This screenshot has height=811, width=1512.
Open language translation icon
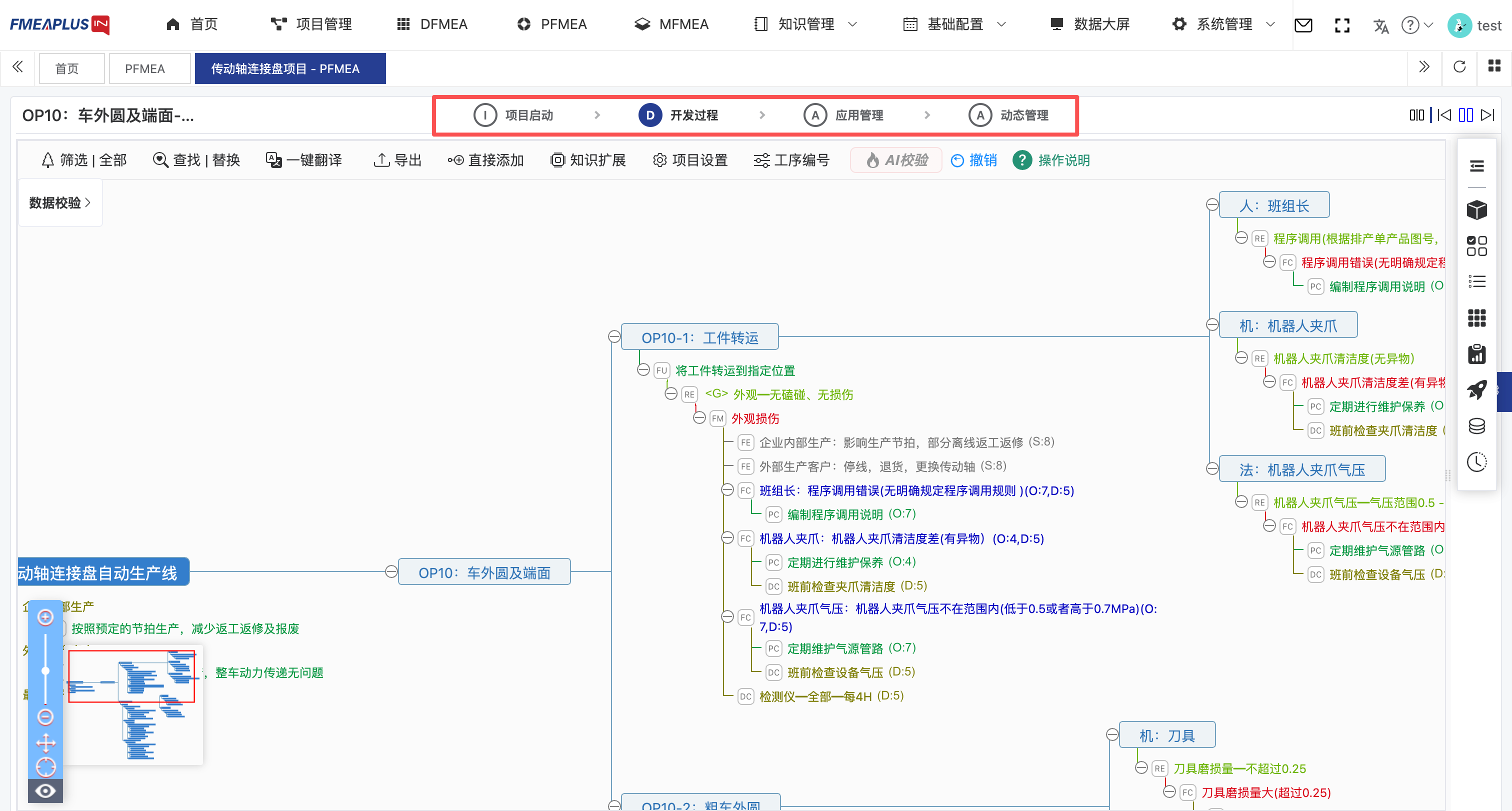(x=1380, y=26)
